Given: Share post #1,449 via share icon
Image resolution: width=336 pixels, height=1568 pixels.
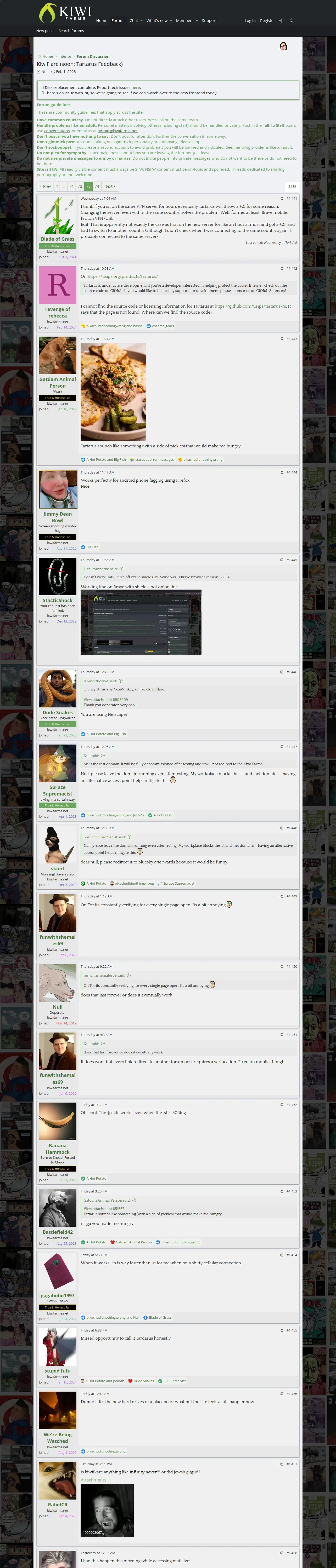Looking at the screenshot, I should click(281, 897).
